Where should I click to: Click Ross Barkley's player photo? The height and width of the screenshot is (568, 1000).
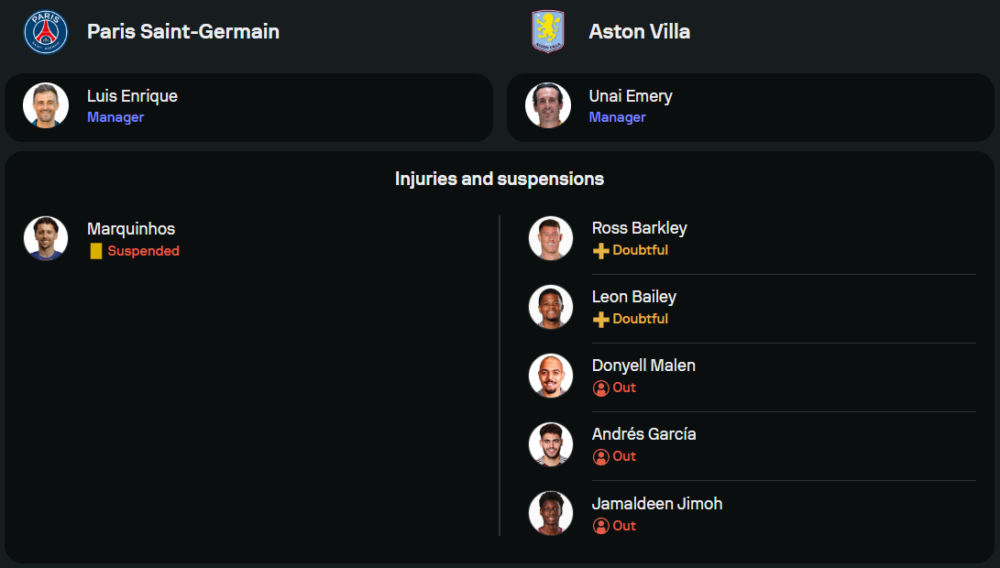point(551,238)
